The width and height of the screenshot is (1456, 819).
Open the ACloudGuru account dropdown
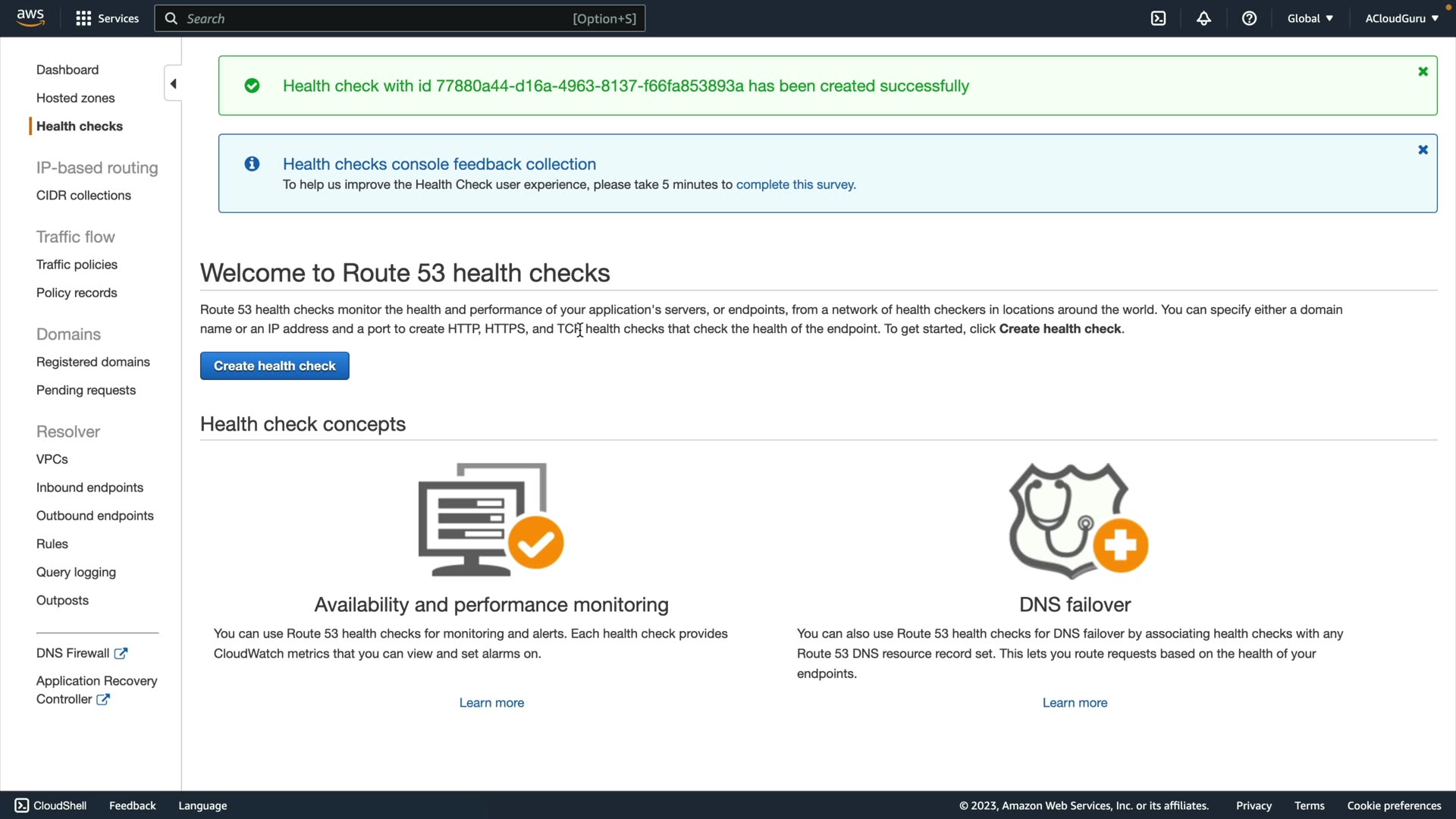click(1401, 18)
